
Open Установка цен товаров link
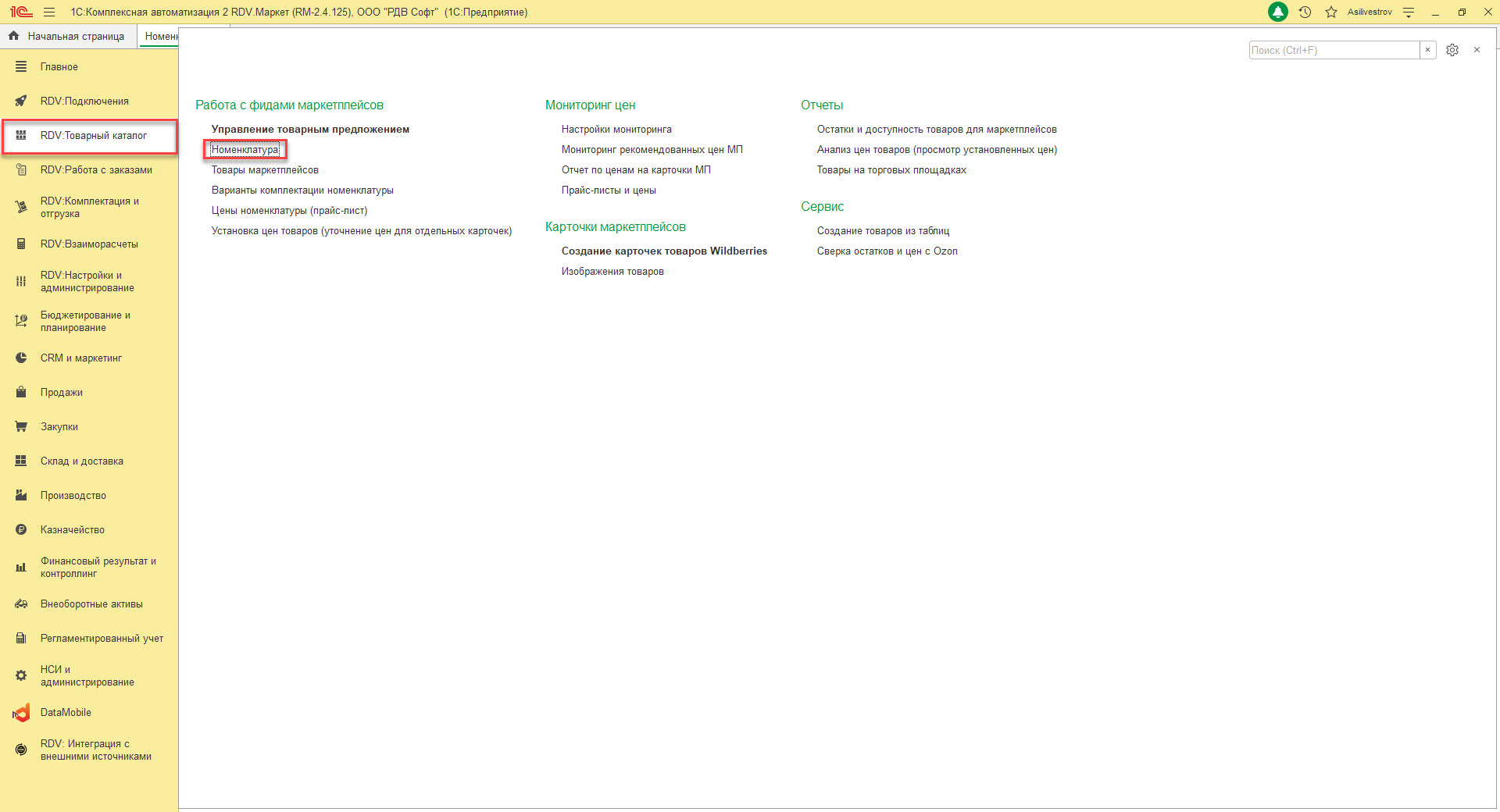[362, 231]
